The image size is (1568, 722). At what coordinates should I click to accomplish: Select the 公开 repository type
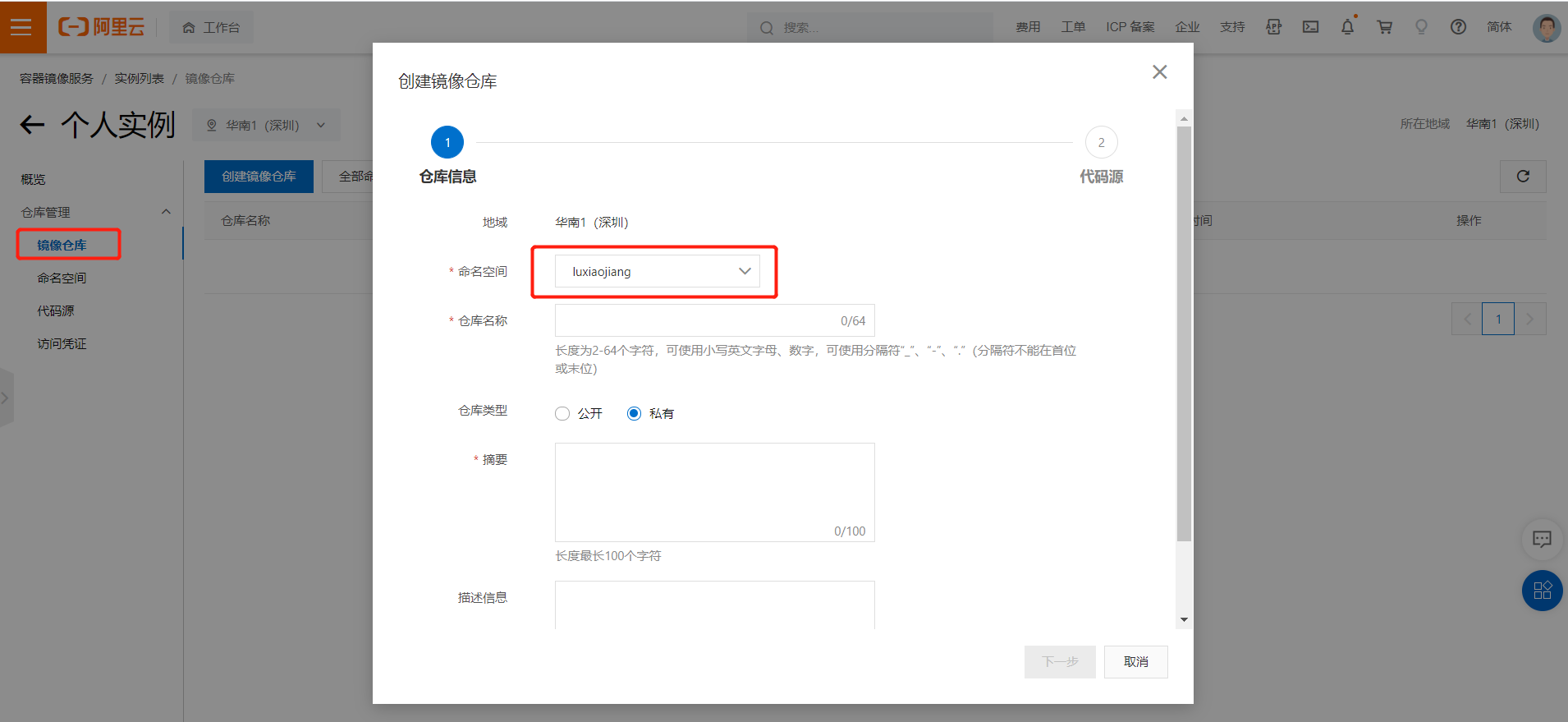(562, 414)
